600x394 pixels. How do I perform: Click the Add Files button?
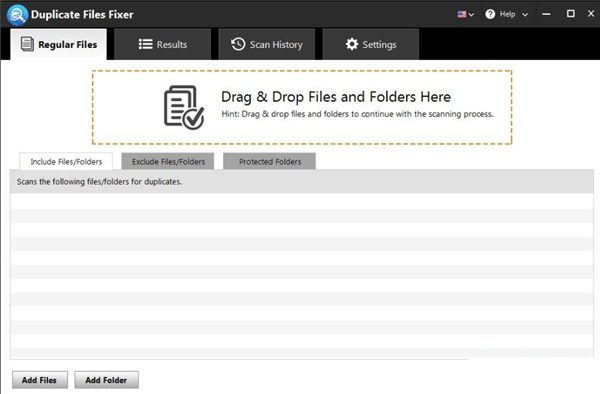click(40, 380)
